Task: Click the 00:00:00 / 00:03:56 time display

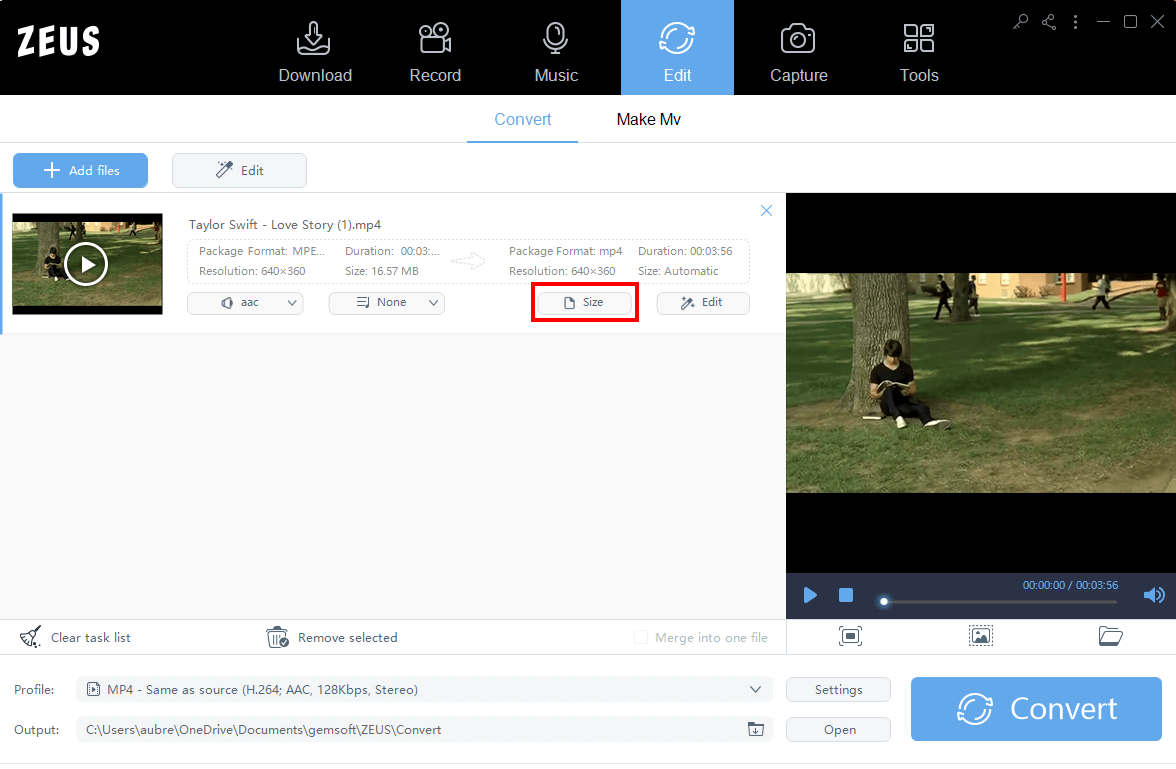Action: (x=1070, y=584)
